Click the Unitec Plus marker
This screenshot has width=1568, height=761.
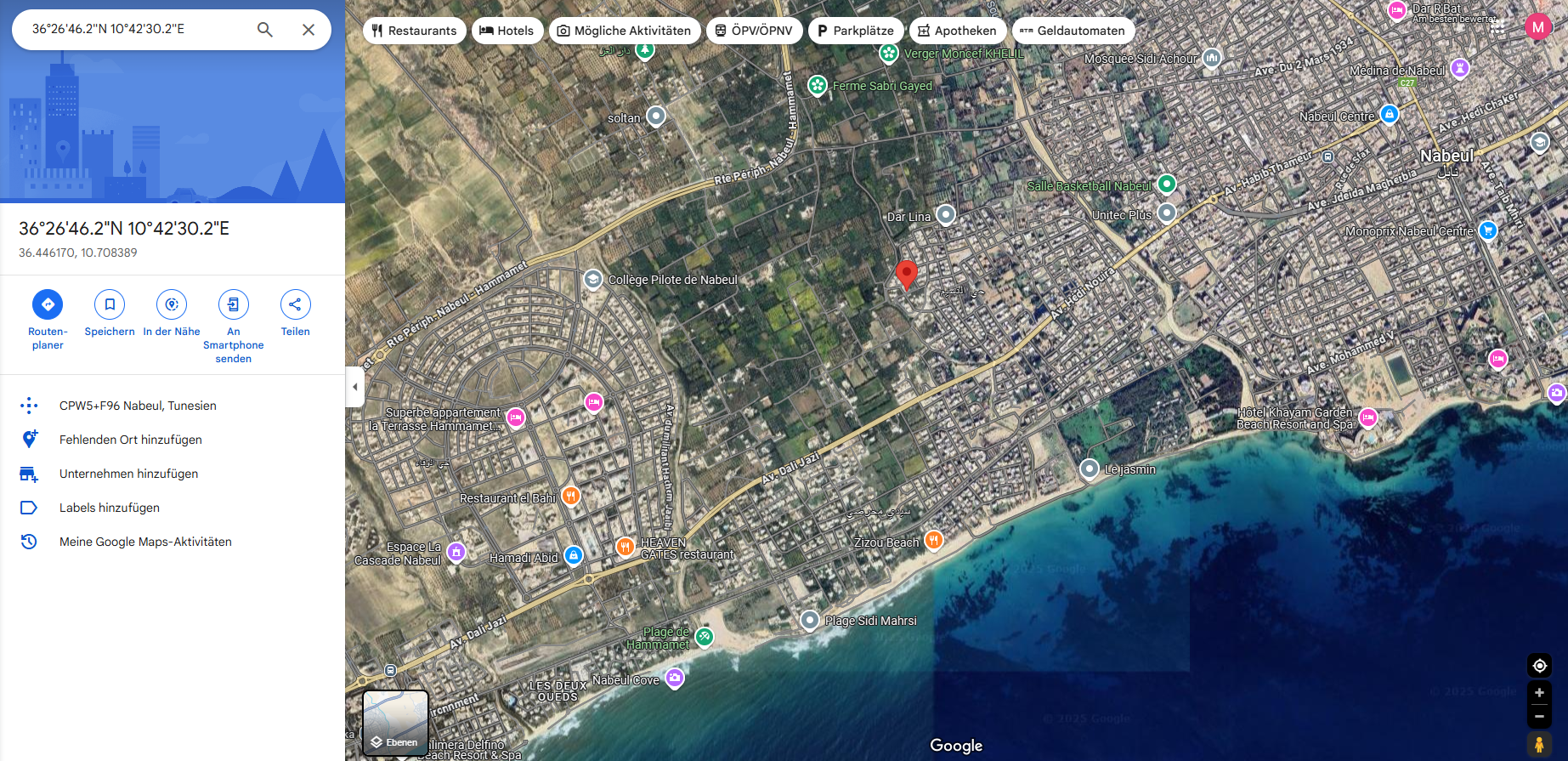pos(1167,213)
